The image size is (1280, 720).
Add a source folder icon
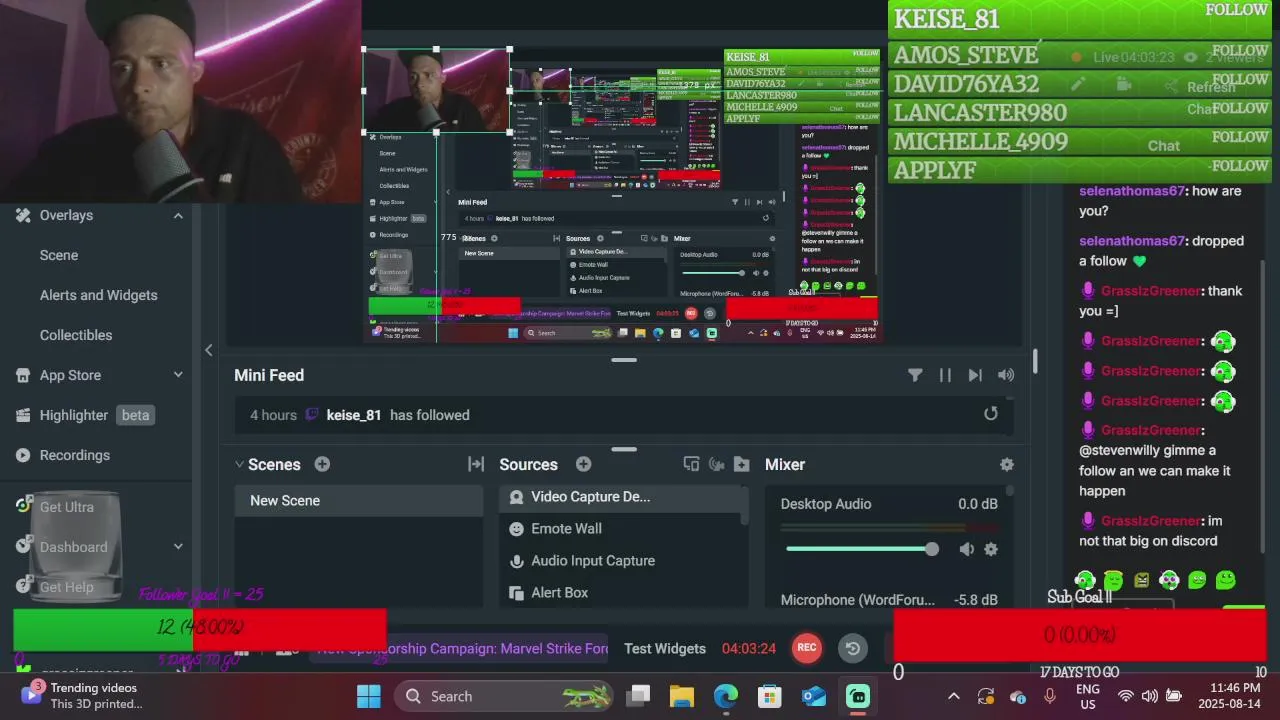pyautogui.click(x=741, y=464)
